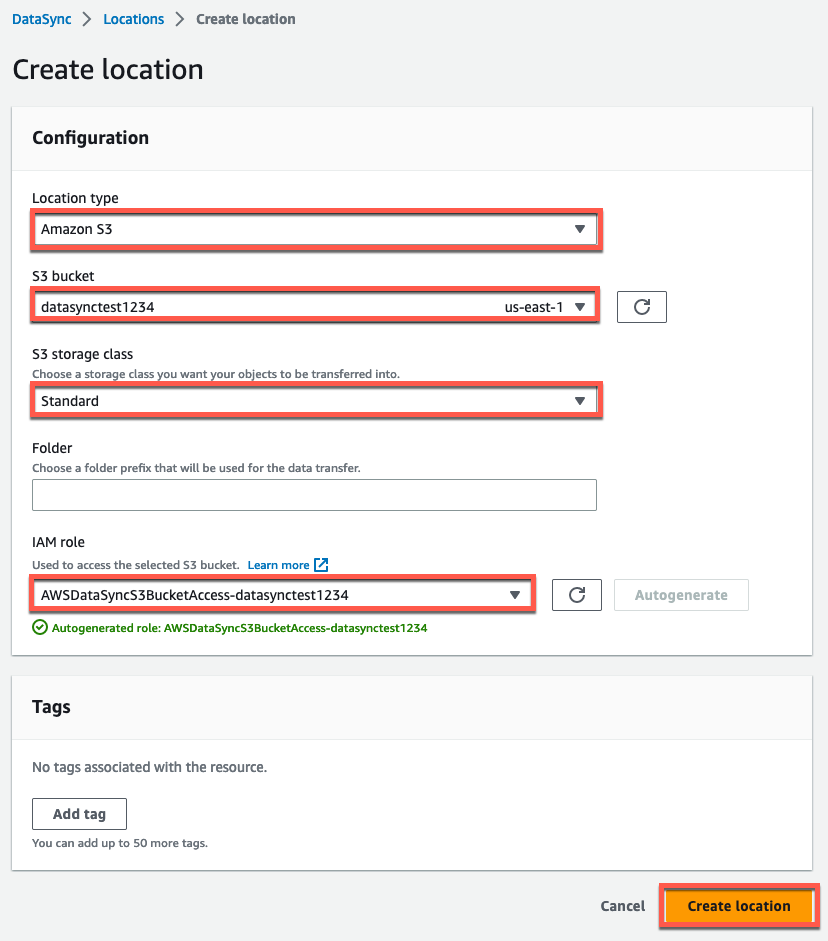
Task: Click the disabled Autogenerate button
Action: 681,595
